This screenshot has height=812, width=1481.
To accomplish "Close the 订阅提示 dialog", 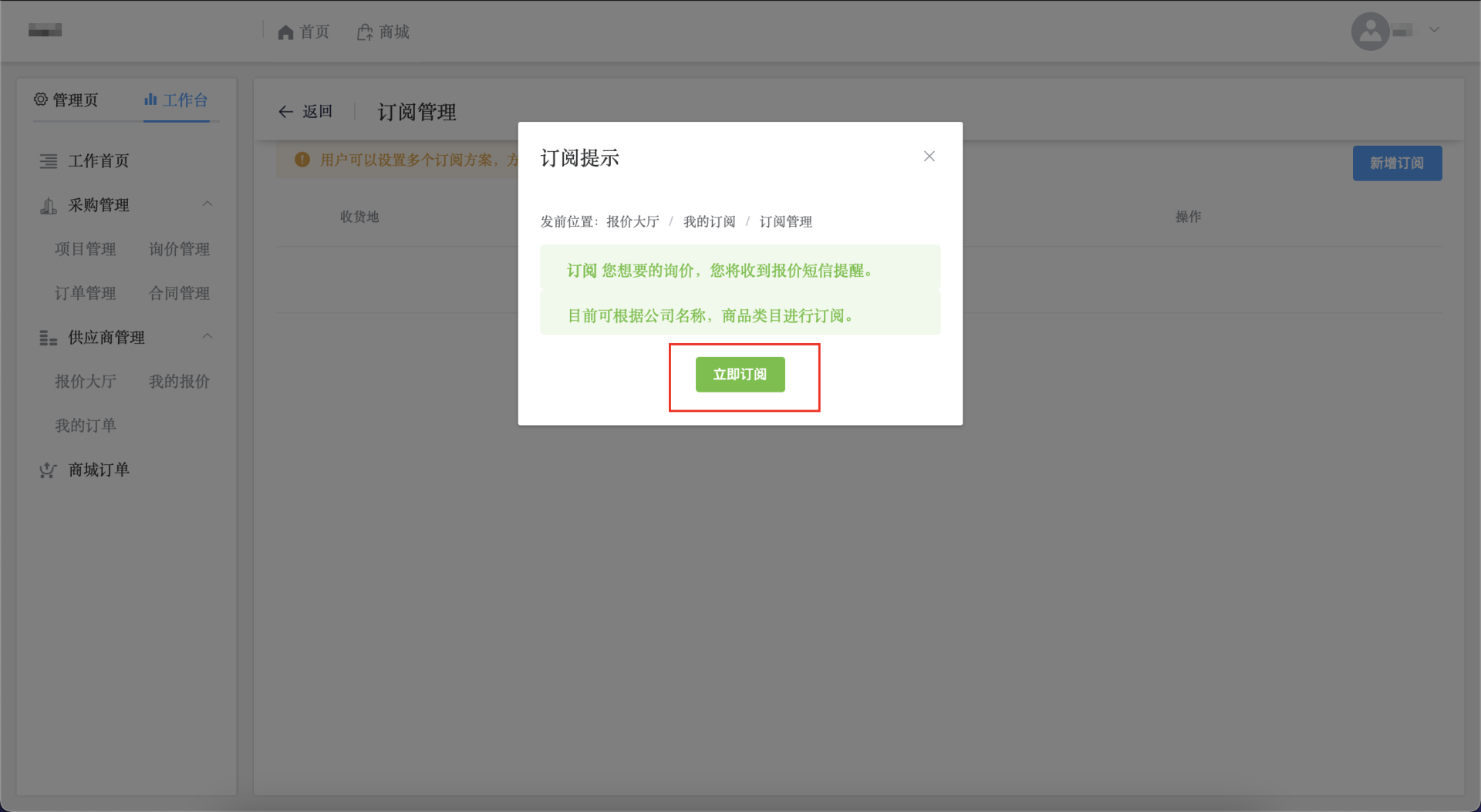I will tap(929, 157).
